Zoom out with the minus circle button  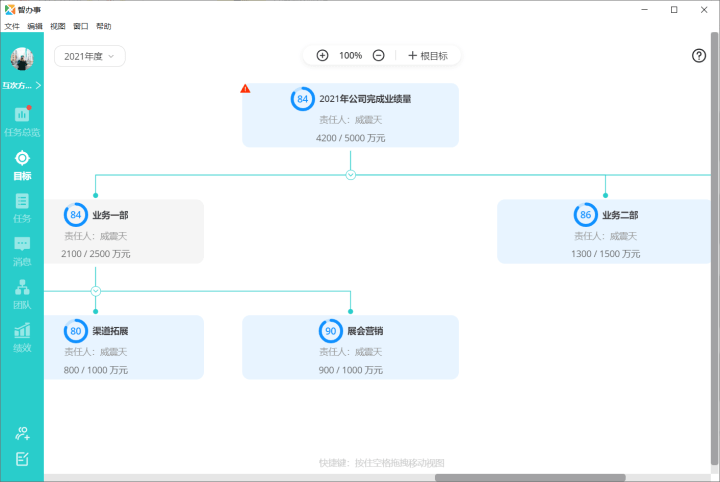pos(378,56)
